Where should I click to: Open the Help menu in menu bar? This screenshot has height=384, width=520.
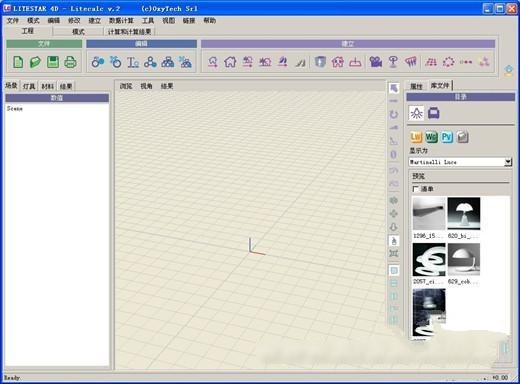click(209, 21)
